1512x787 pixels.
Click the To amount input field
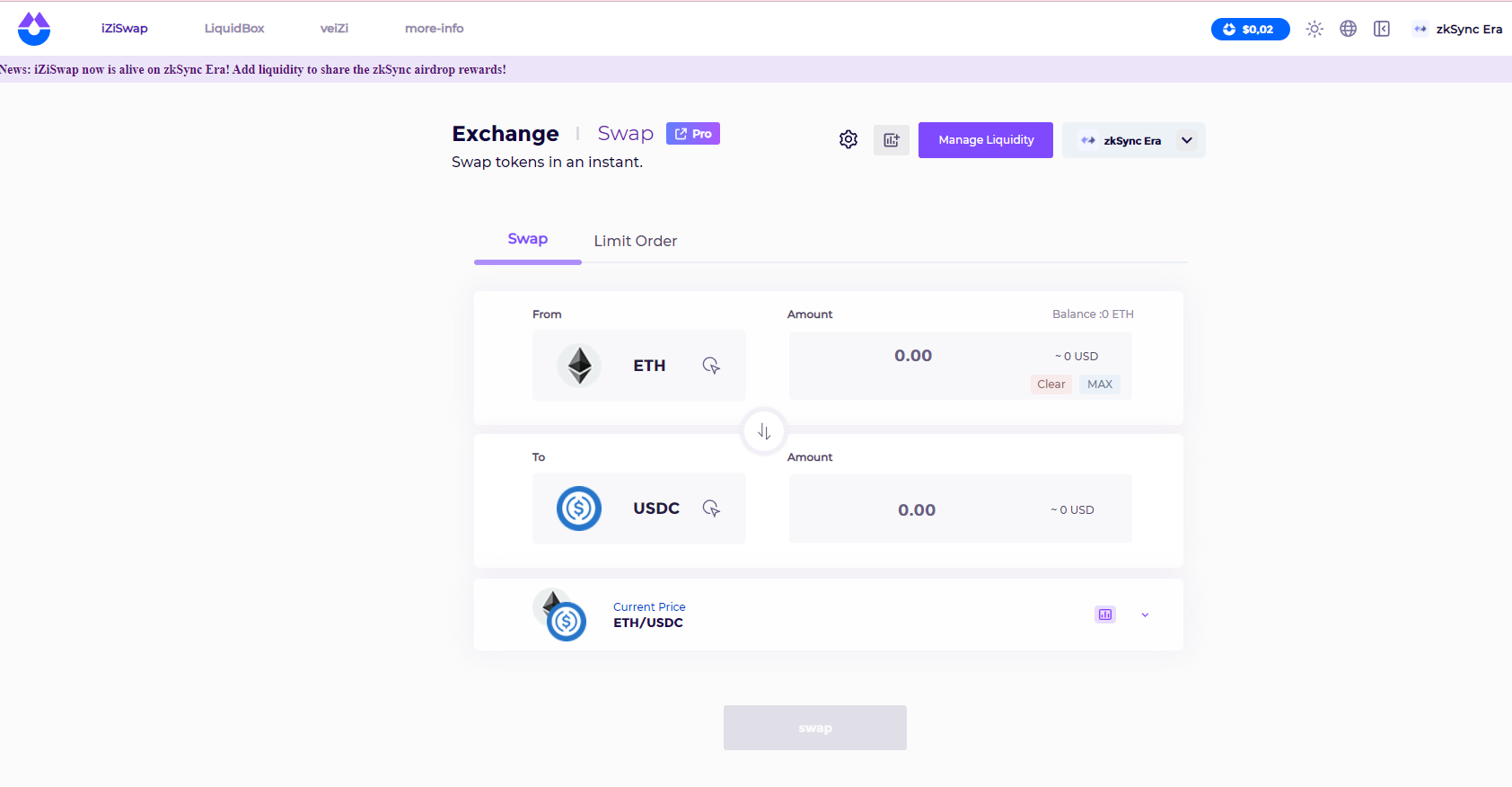click(x=917, y=510)
